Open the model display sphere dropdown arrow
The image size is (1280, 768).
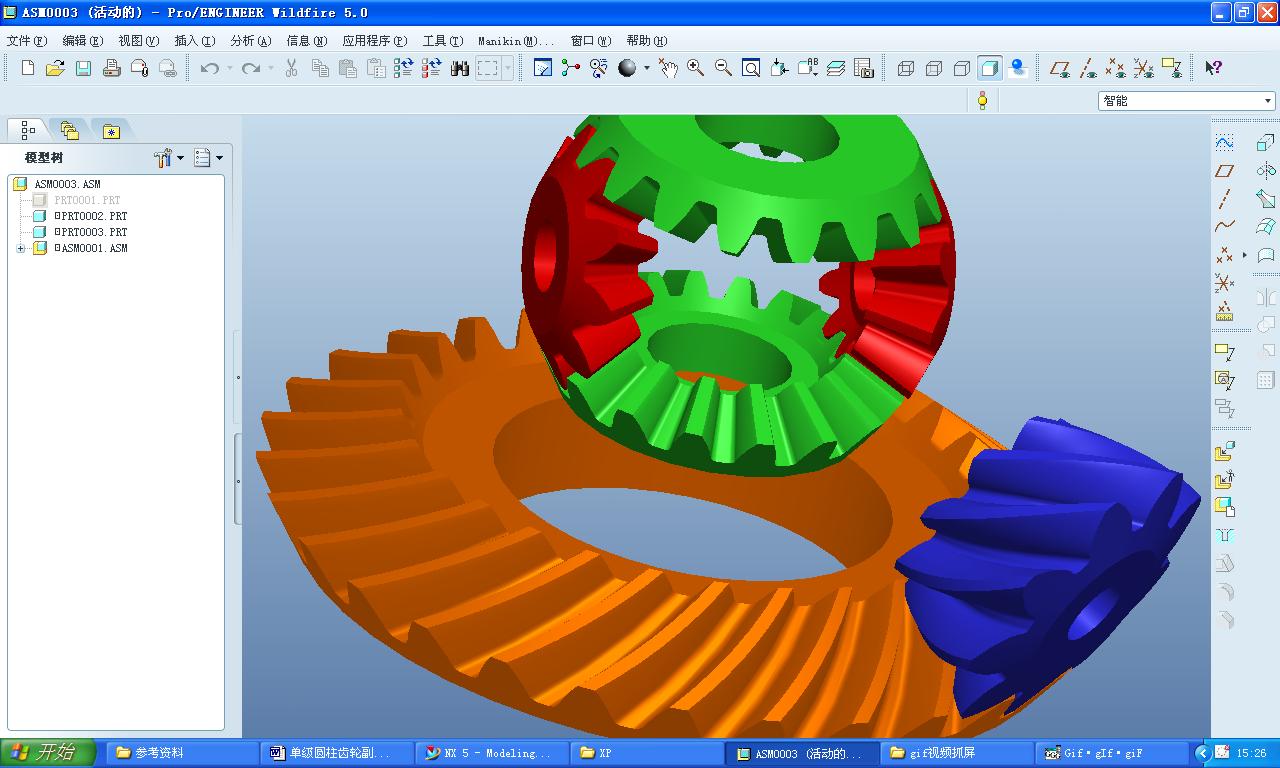click(646, 68)
